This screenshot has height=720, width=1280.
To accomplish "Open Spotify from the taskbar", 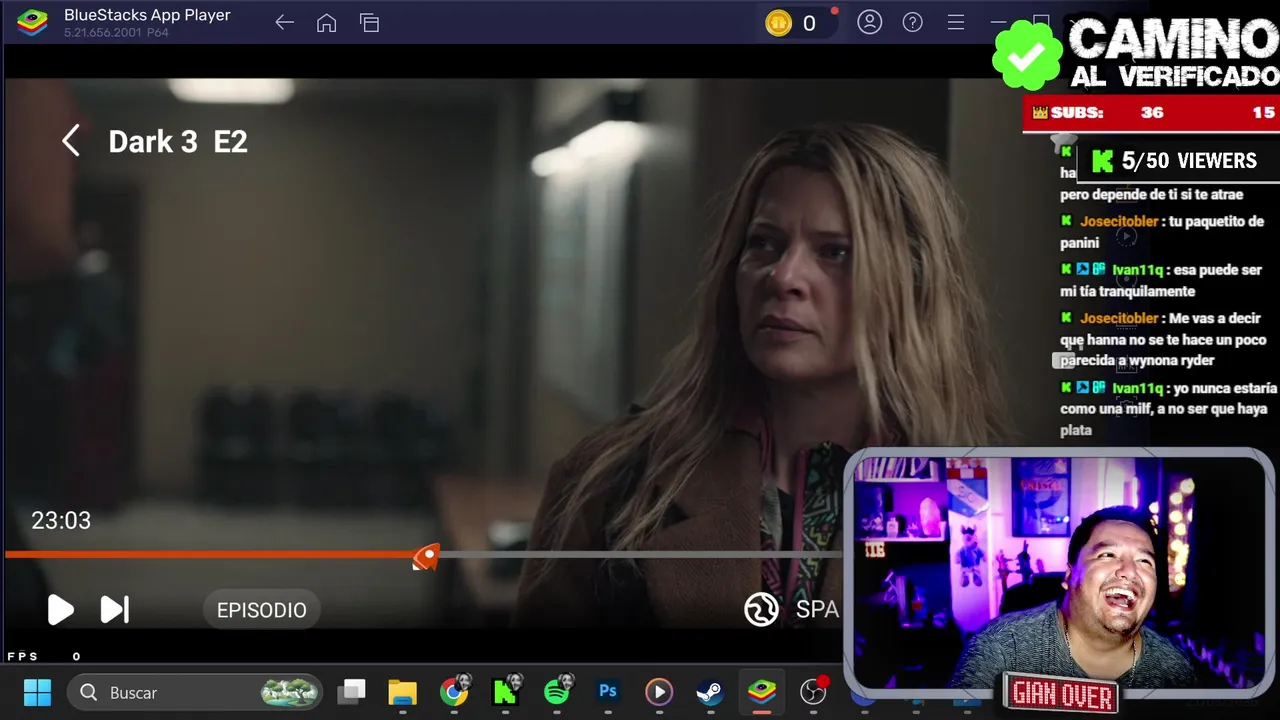I will [x=558, y=692].
